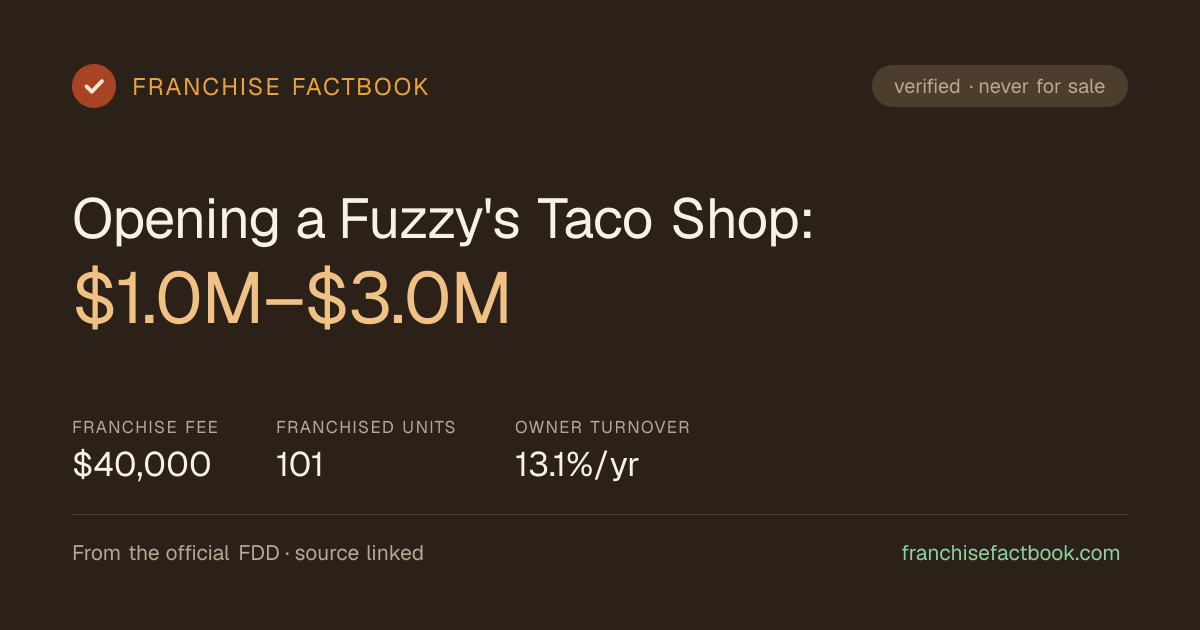Select the 13.1%/yr turnover value
Screen dimensions: 1200x630
click(577, 466)
